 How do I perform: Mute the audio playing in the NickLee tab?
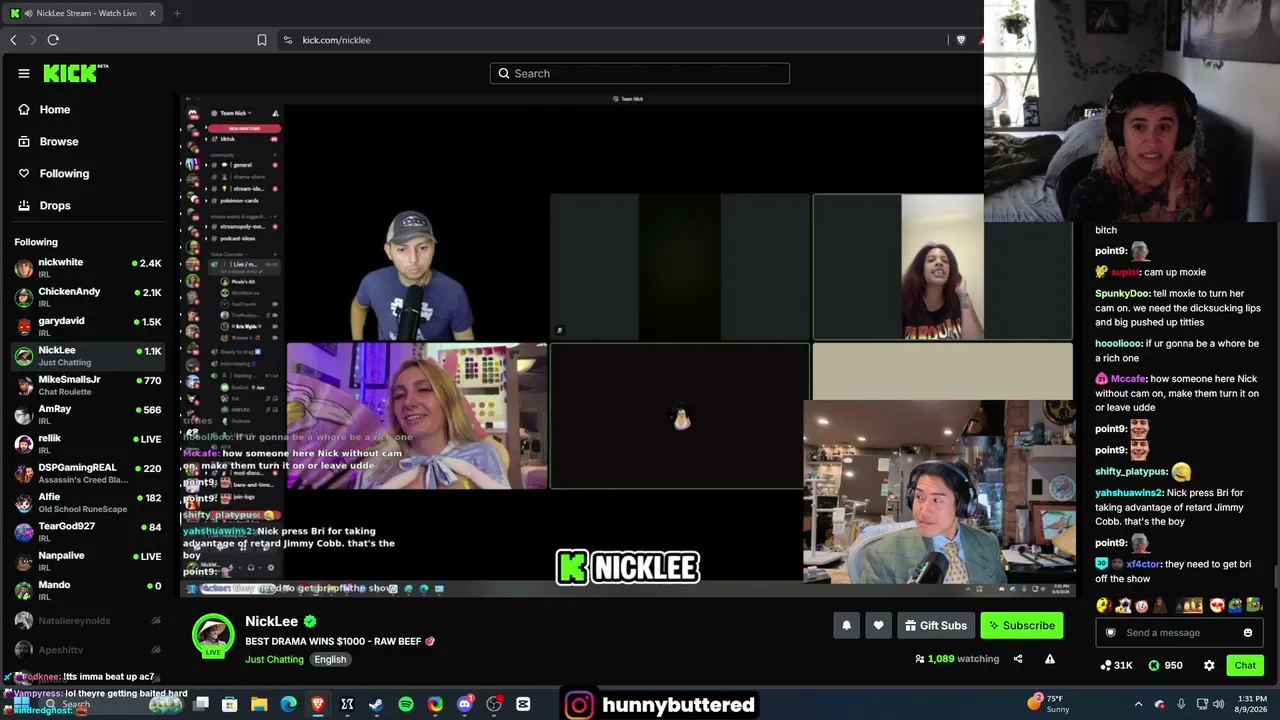point(28,13)
